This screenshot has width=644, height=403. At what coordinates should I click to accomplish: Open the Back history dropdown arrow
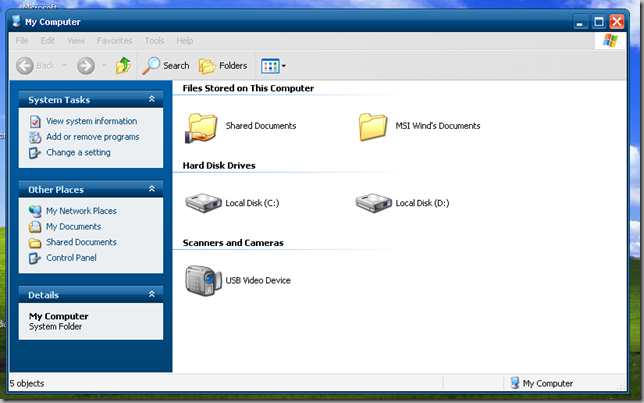[x=64, y=65]
